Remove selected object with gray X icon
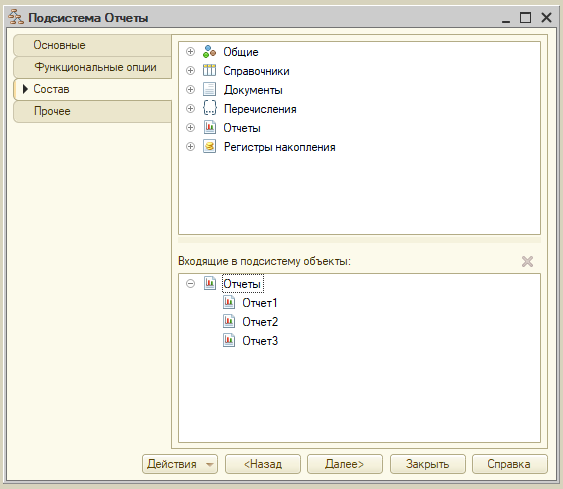Viewport: 563px width, 489px height. click(x=527, y=261)
